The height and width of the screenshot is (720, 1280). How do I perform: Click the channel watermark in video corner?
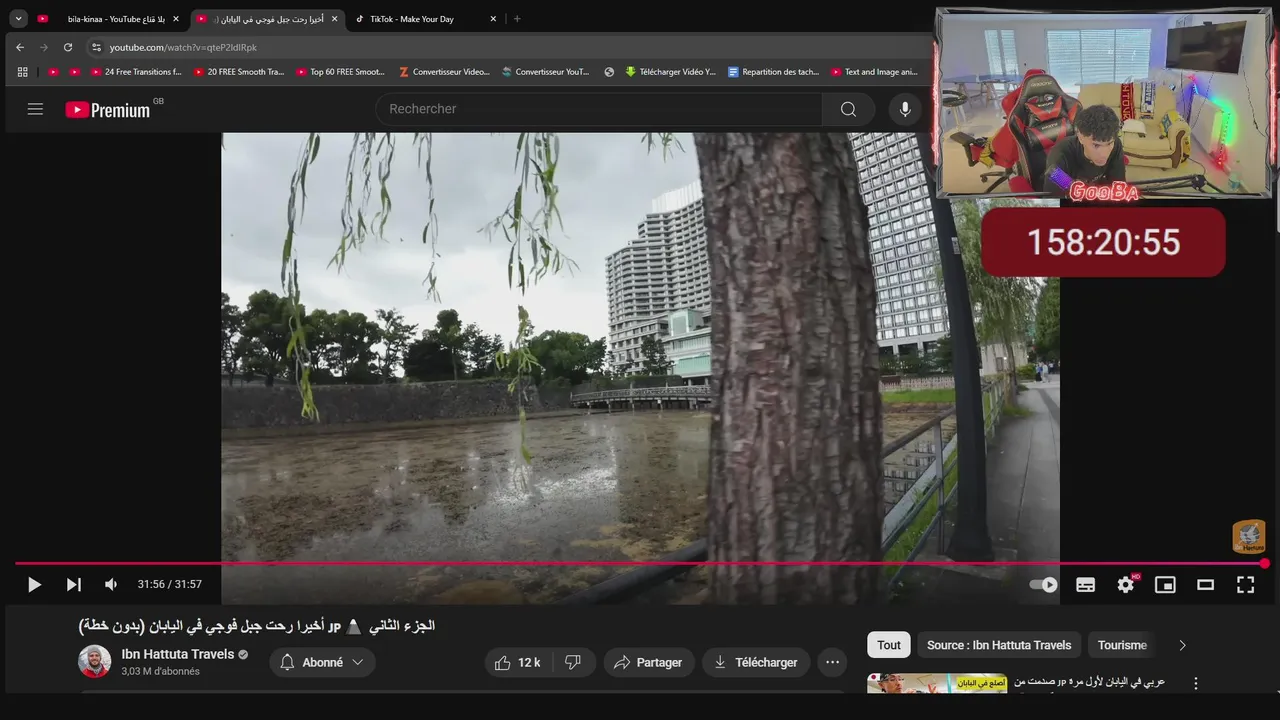(1248, 537)
